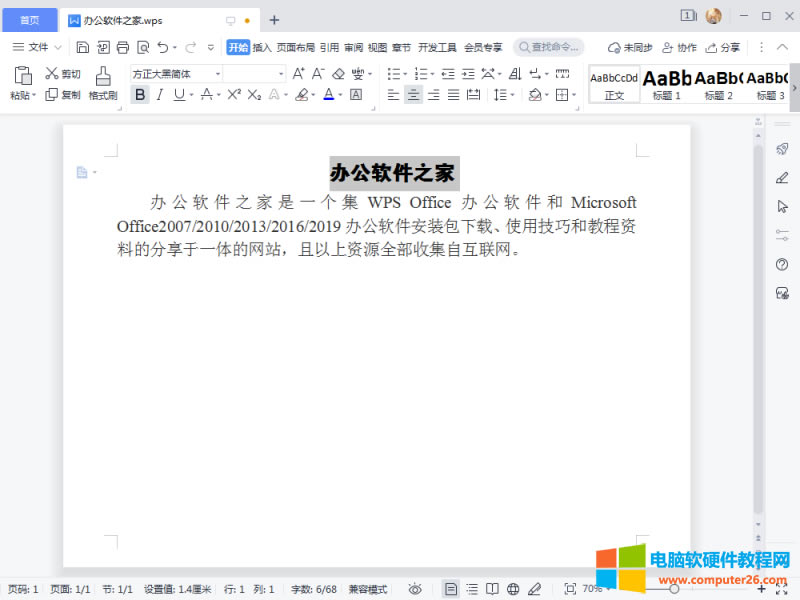Click the clear formatting eraser icon
This screenshot has height=600, width=800.
click(x=338, y=74)
